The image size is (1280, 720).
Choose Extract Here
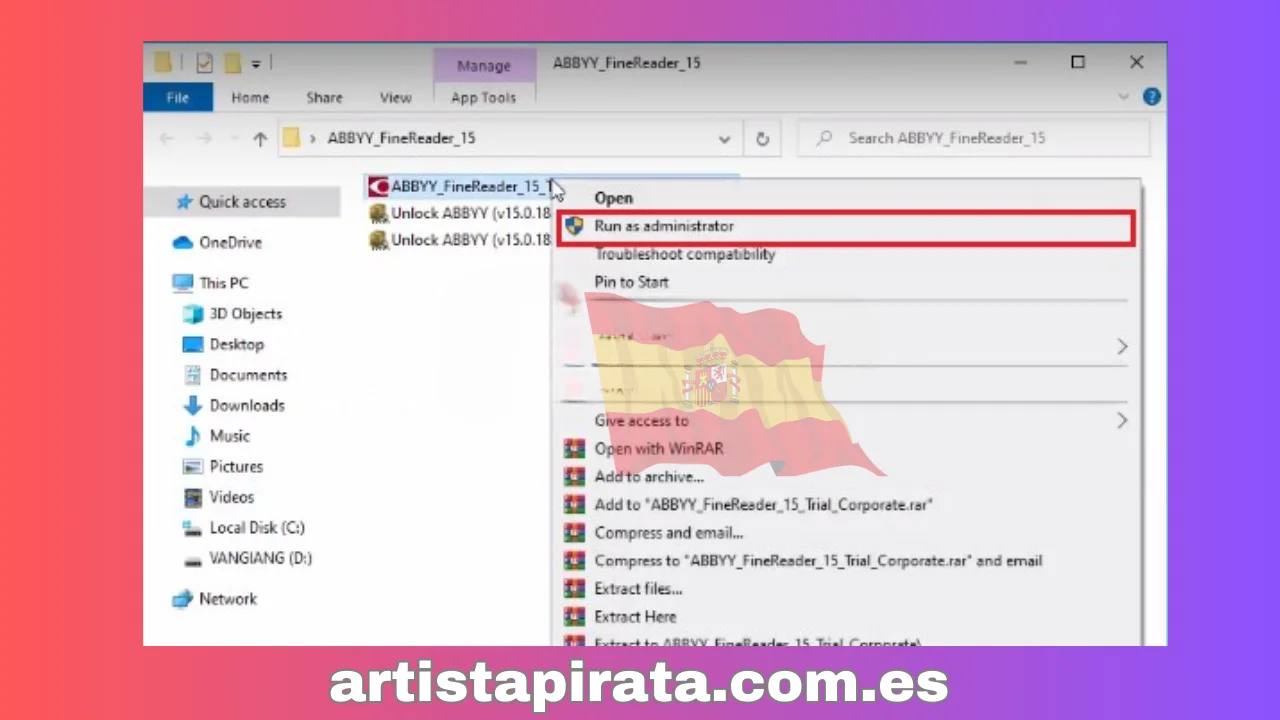pos(635,617)
